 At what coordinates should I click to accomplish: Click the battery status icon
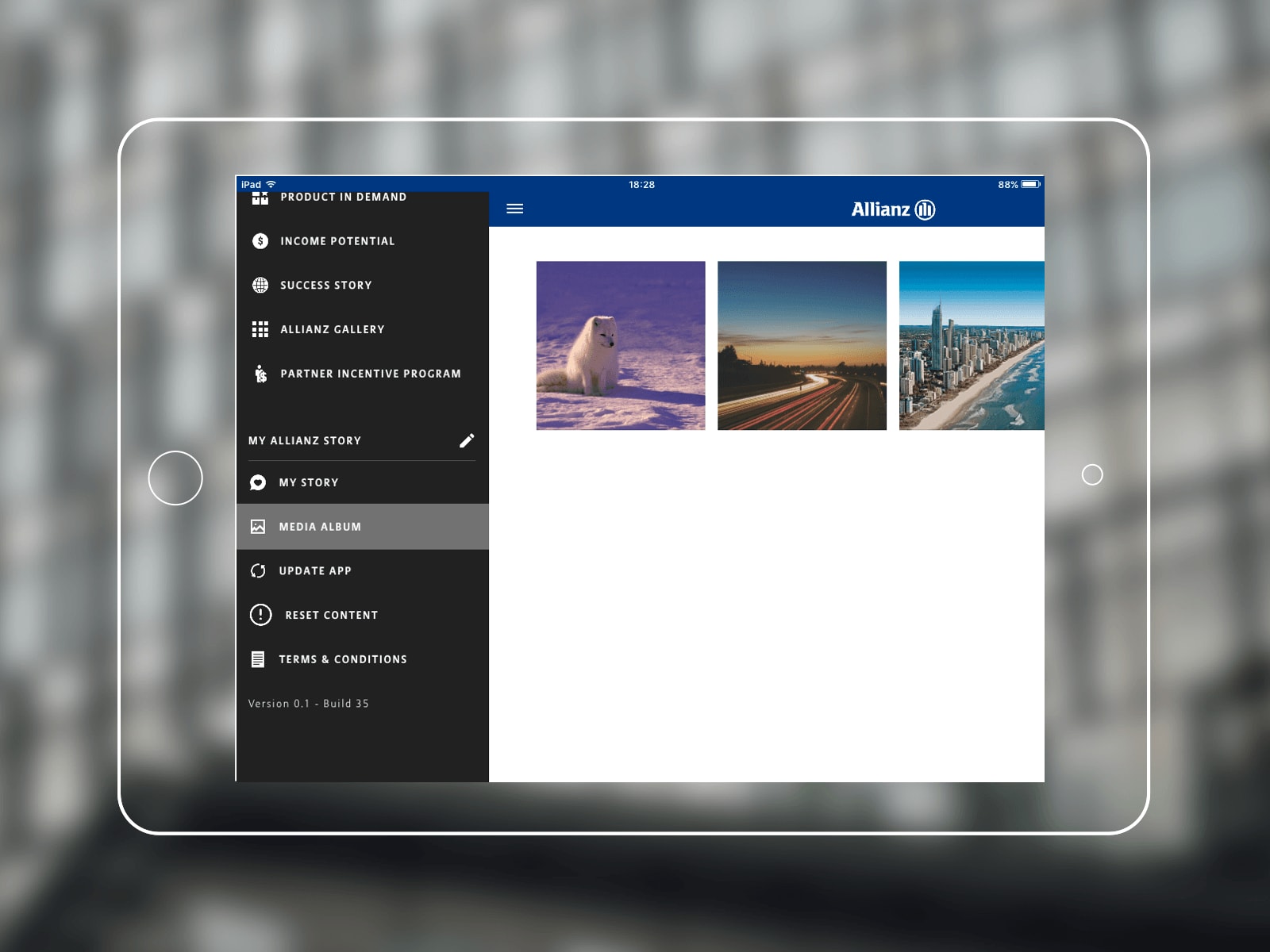(x=1030, y=184)
